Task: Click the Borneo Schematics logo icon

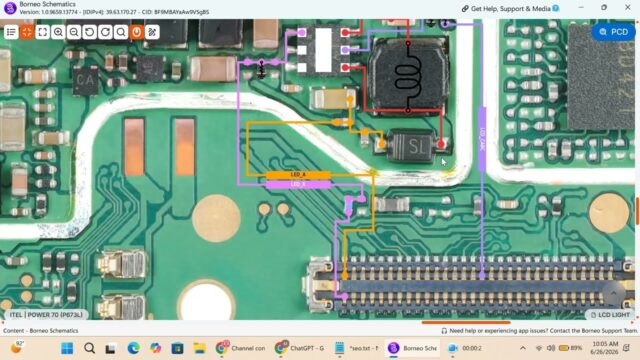Action: [10, 8]
